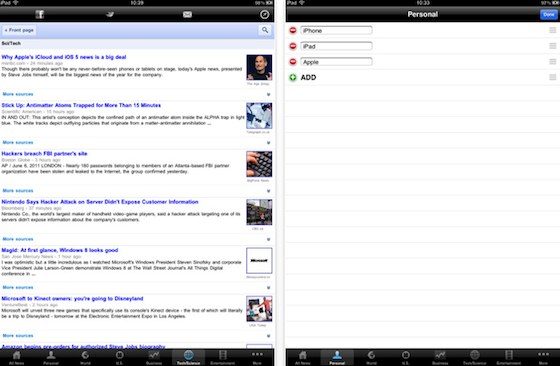
Task: Expand sources arrow under Windows 8 article
Action: coord(269,287)
